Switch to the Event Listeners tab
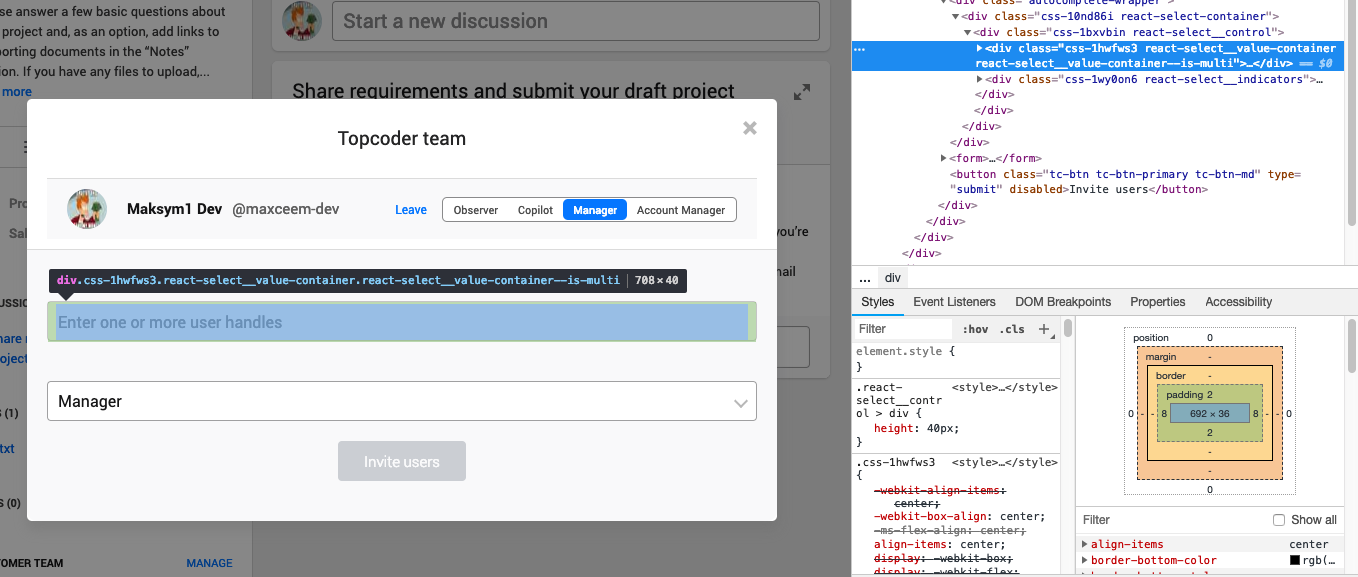The image size is (1358, 577). [x=954, y=302]
